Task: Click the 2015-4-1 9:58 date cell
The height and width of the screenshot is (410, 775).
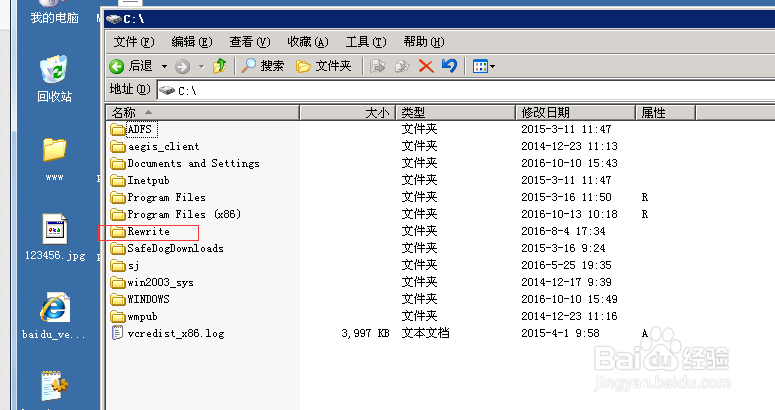Action: click(560, 333)
